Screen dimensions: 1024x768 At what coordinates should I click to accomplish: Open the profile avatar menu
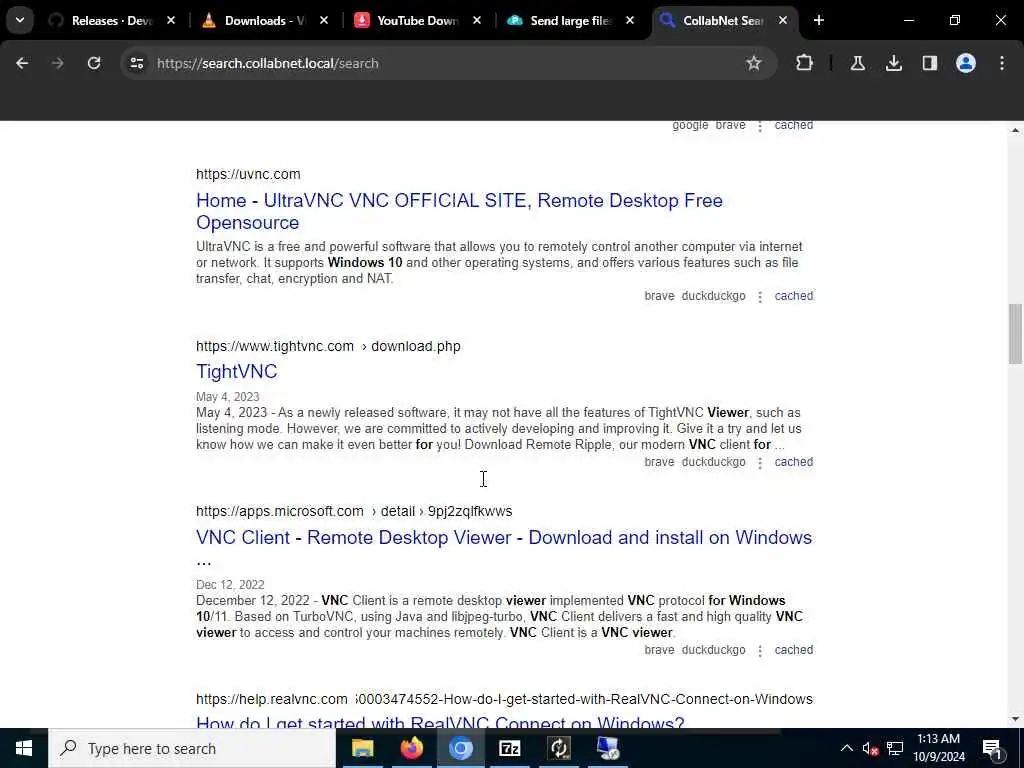(x=965, y=63)
